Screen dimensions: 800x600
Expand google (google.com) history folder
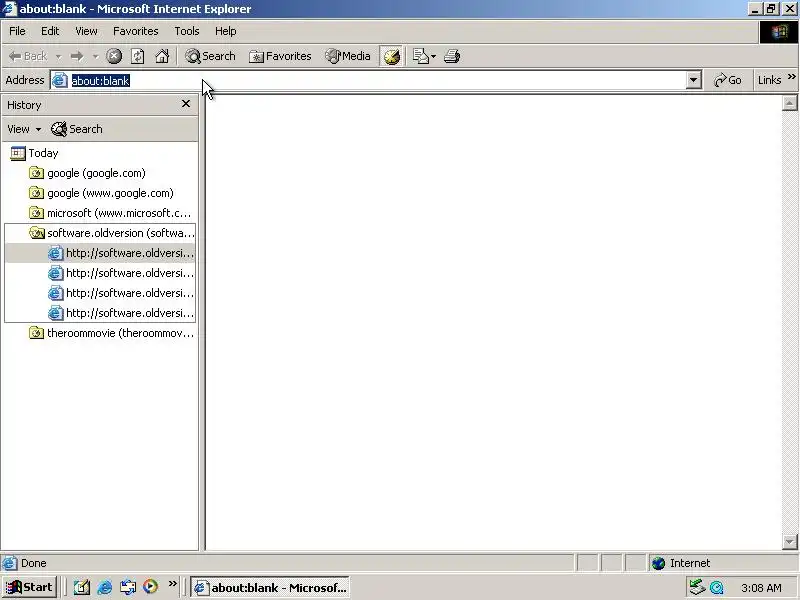click(x=87, y=173)
